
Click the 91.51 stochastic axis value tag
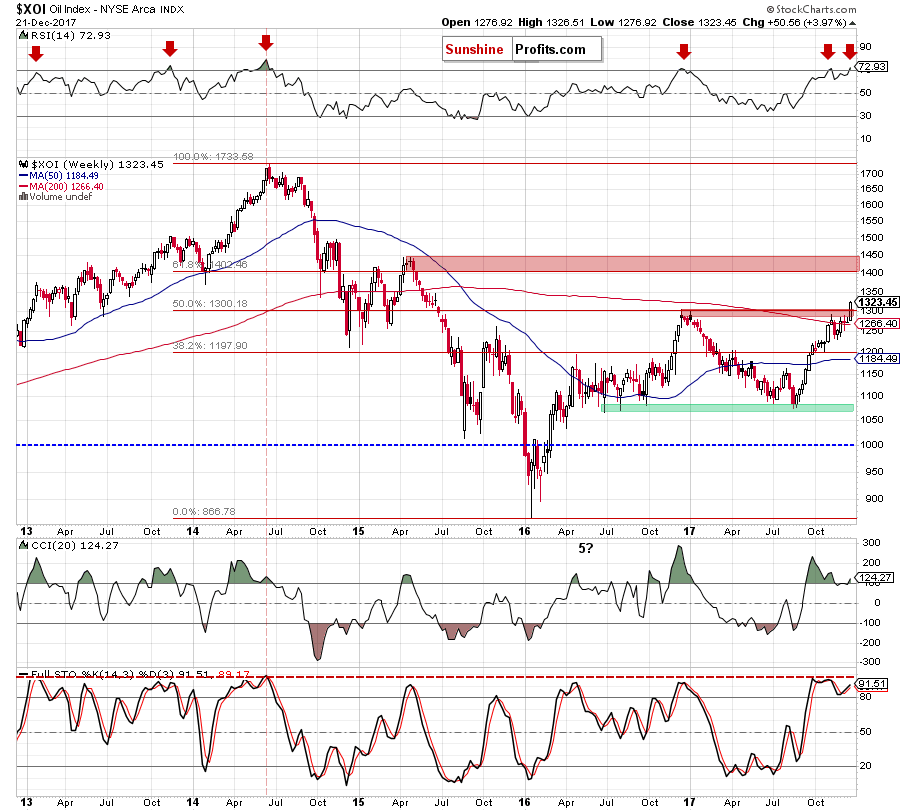[872, 684]
